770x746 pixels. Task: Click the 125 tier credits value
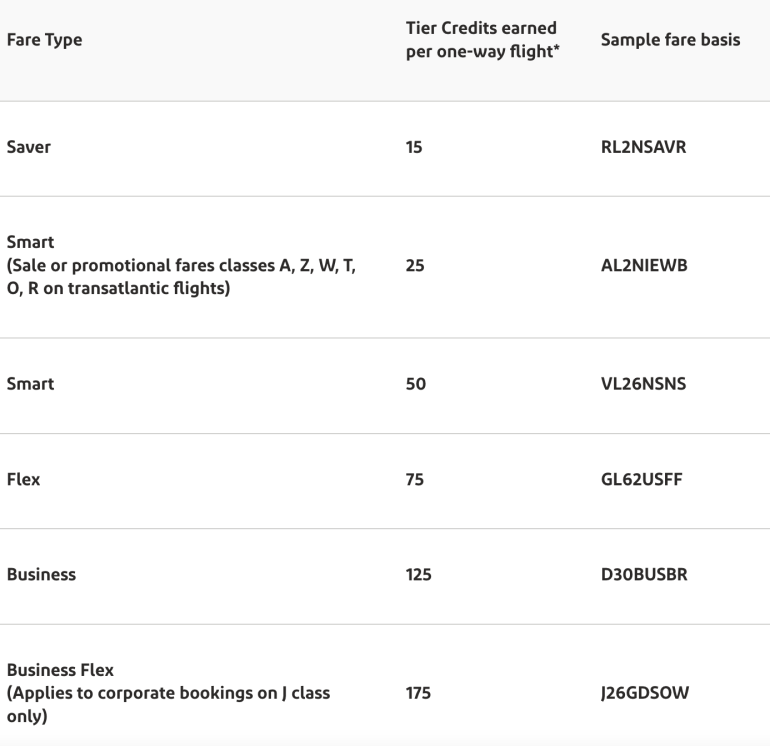point(404,576)
